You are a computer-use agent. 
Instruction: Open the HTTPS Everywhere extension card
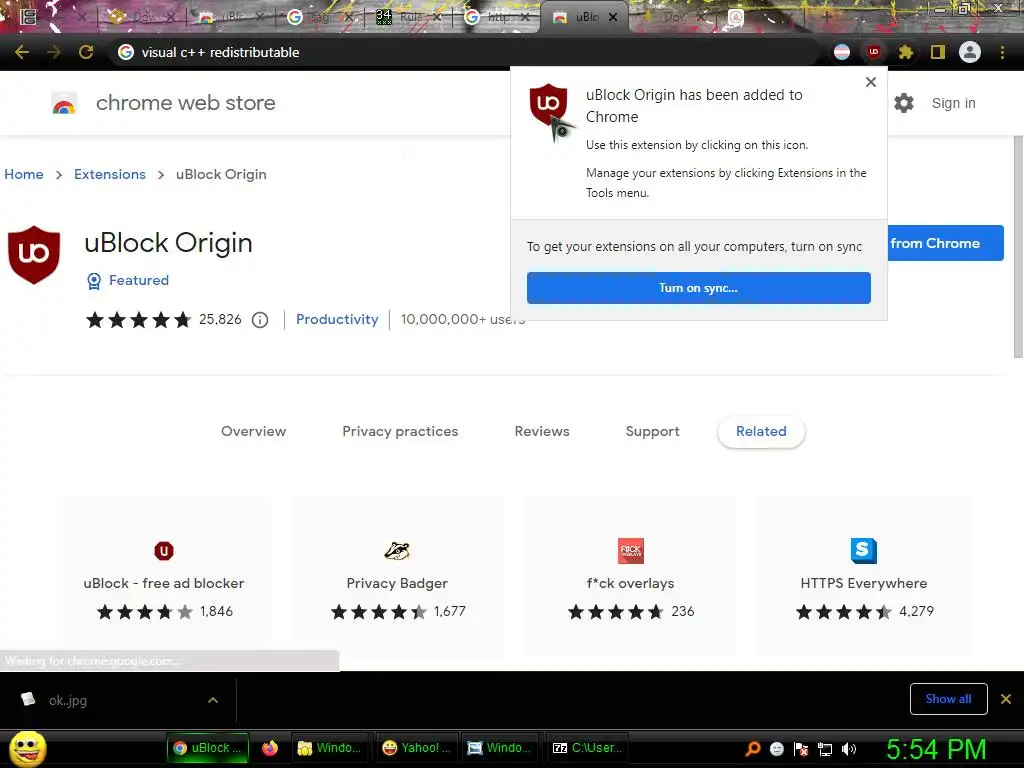tap(863, 576)
